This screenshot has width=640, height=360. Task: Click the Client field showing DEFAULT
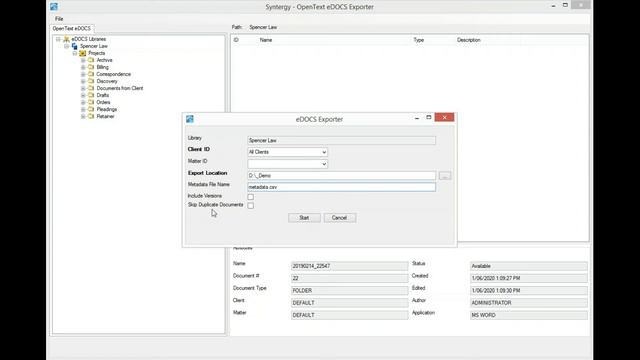(349, 303)
